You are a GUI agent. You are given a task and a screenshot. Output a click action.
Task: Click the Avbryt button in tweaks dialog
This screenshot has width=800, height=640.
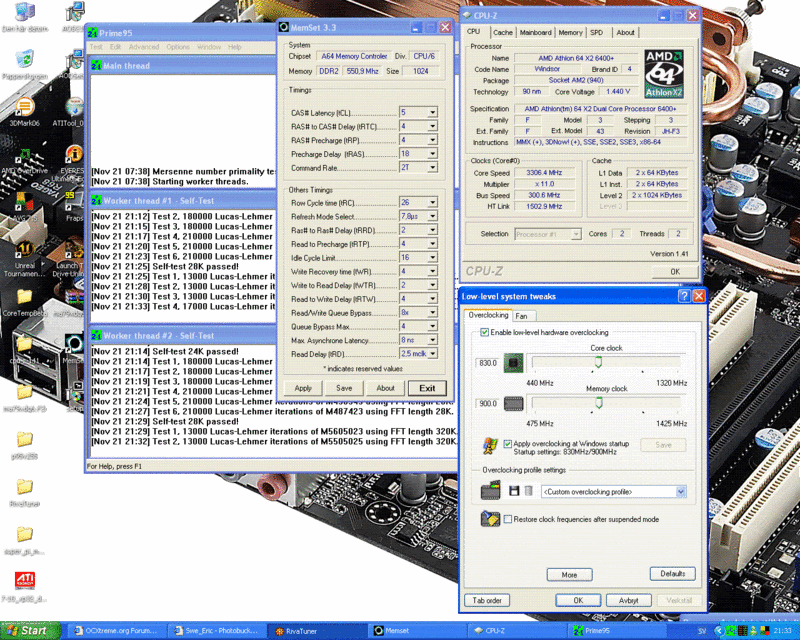pyautogui.click(x=629, y=600)
